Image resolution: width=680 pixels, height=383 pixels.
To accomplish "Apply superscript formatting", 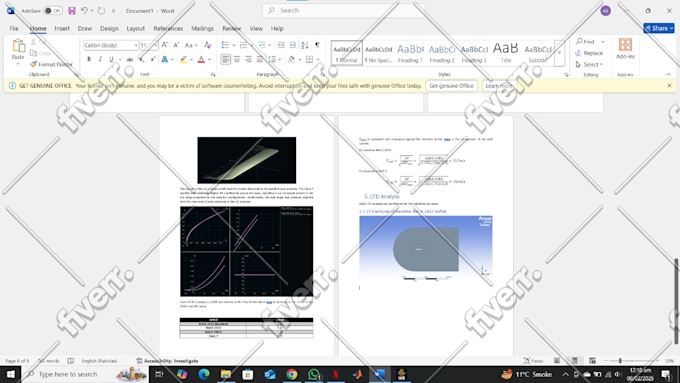I will [x=153, y=59].
